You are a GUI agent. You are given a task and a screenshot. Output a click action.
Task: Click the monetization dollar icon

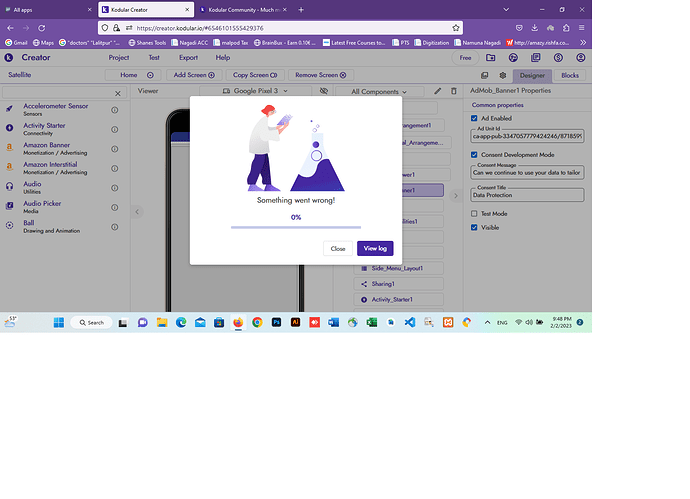558,58
